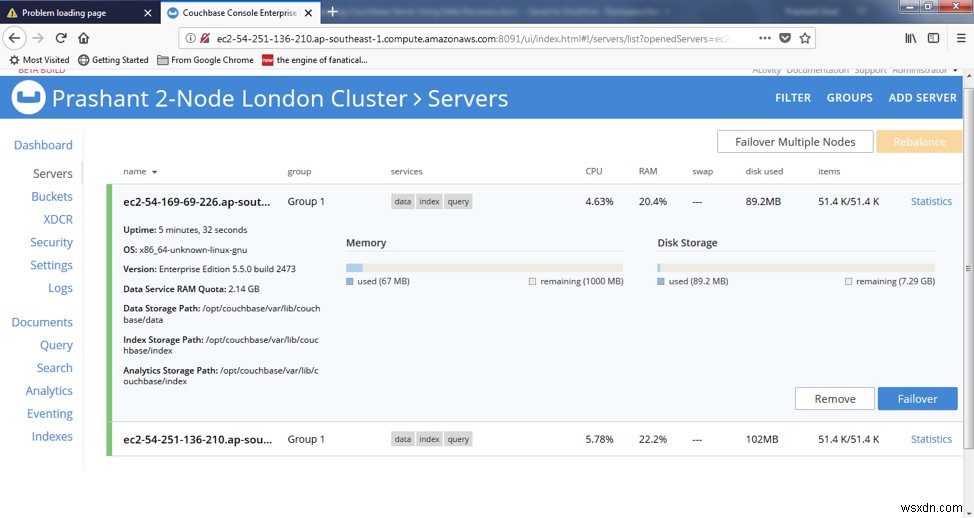Open Query in sidebar
The image size is (974, 518).
tap(57, 345)
